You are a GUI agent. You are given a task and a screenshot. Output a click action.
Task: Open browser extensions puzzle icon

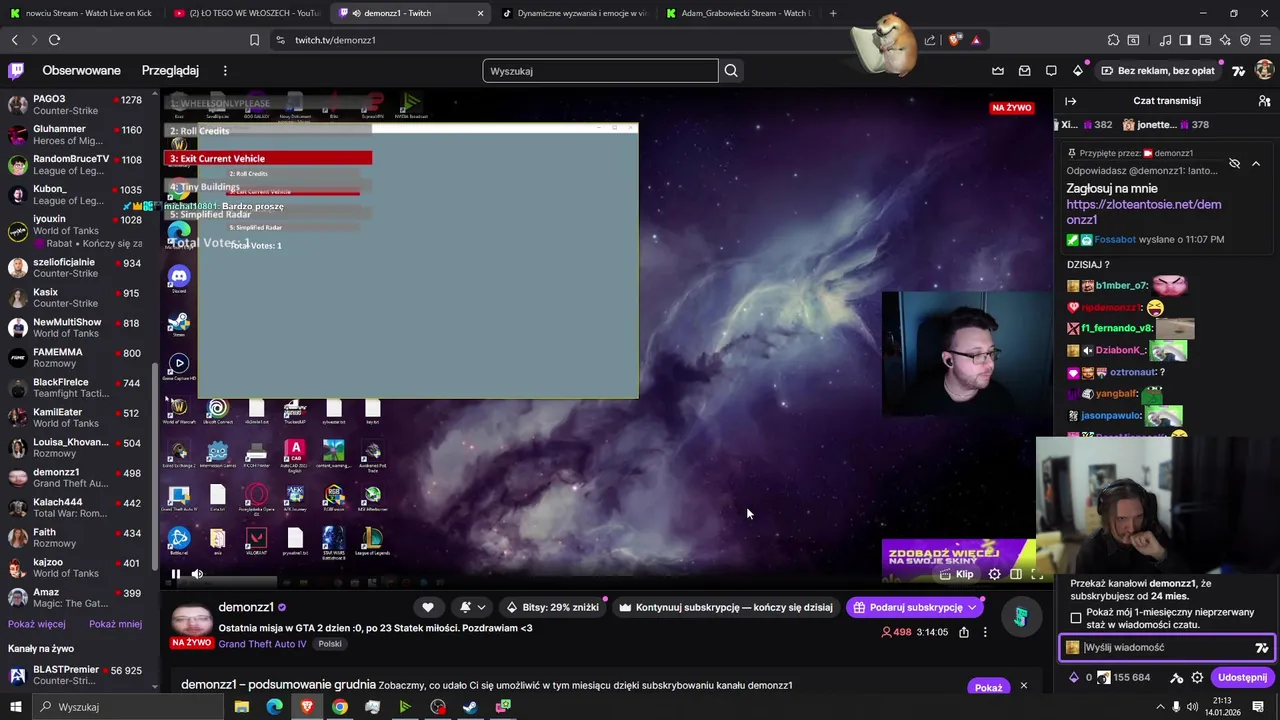point(1113,40)
